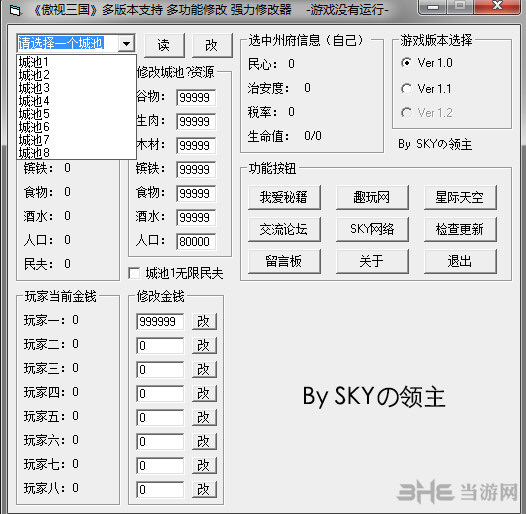Click the 读 read button

[164, 45]
